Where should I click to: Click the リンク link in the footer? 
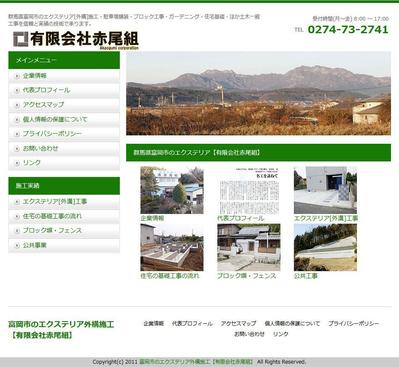tap(281, 334)
